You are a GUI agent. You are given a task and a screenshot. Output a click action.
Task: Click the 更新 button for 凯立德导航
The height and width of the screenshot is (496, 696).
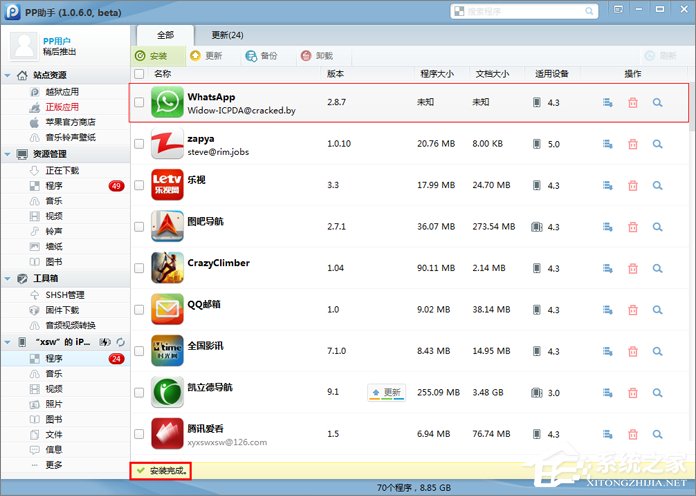[385, 391]
